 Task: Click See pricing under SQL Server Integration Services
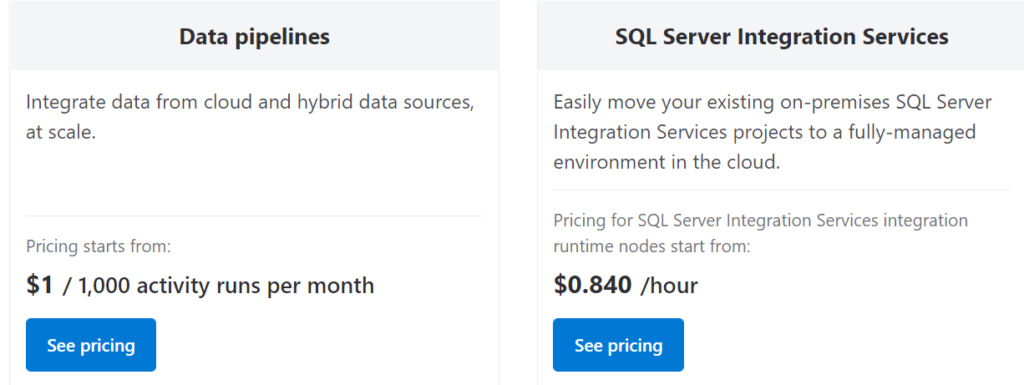click(618, 345)
